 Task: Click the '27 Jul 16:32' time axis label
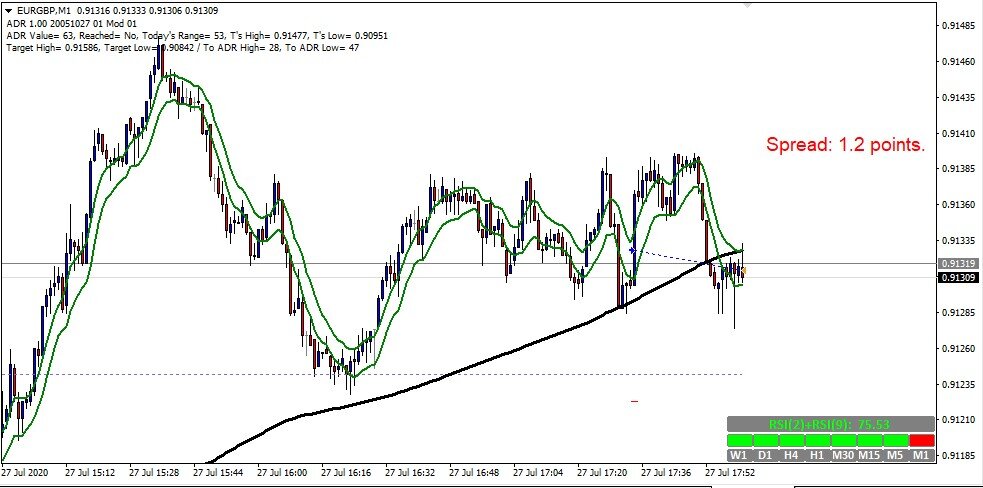pos(409,472)
